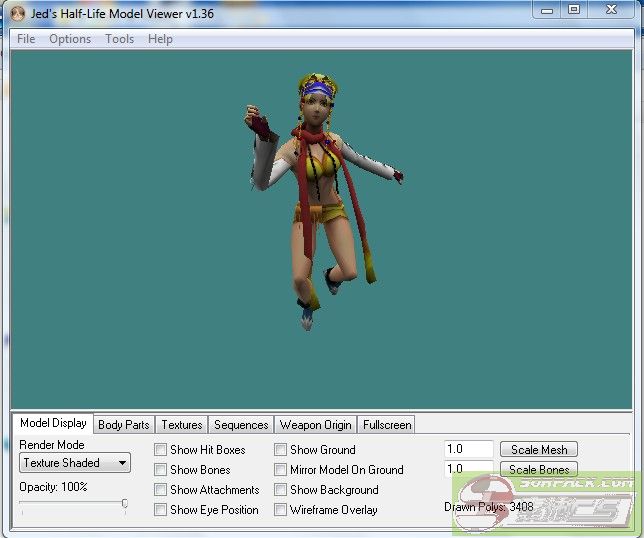Click the Scale Mesh button
Screen dimensions: 644x538
(539, 450)
